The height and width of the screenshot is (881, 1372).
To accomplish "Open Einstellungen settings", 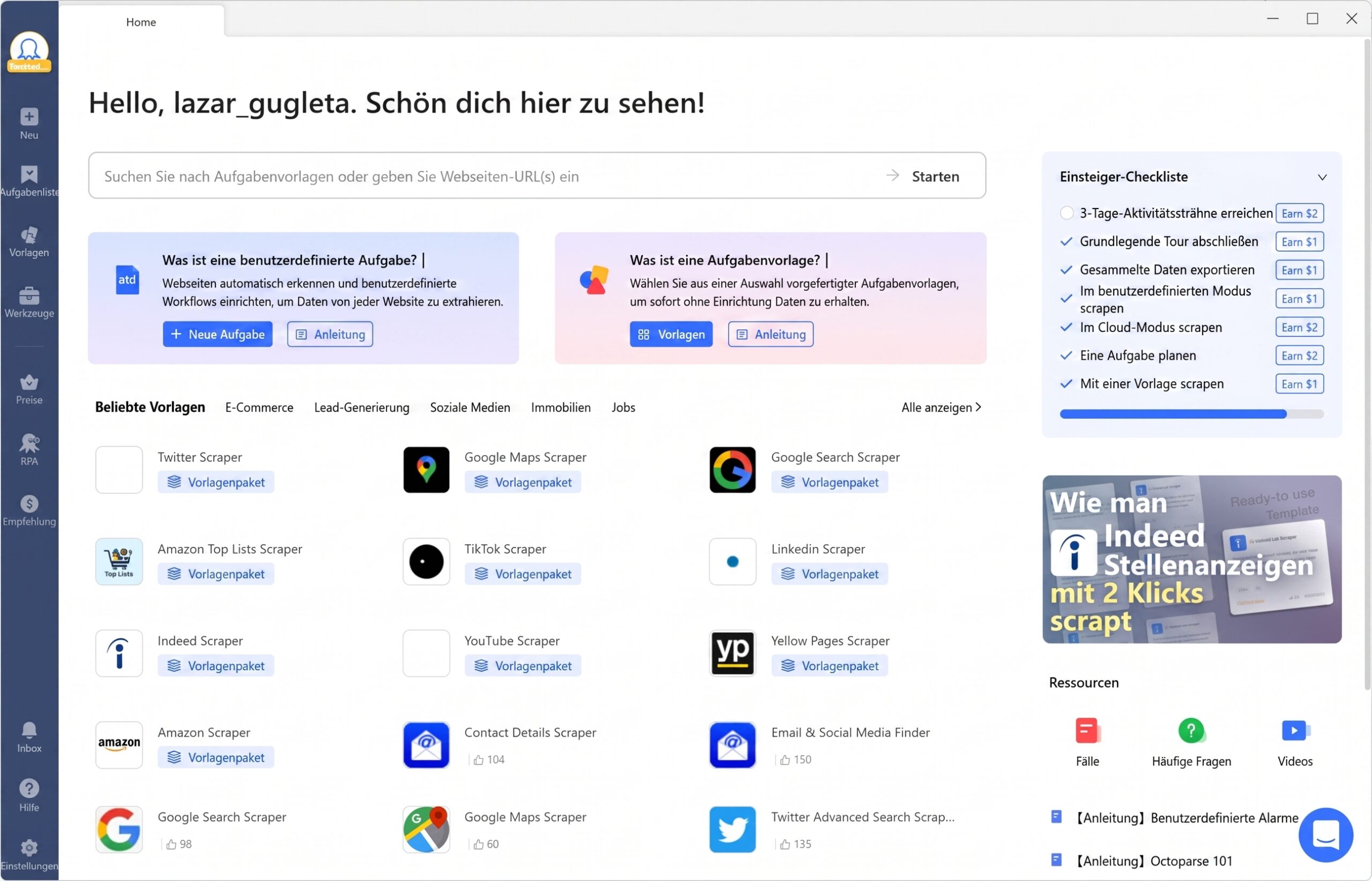I will 29,855.
